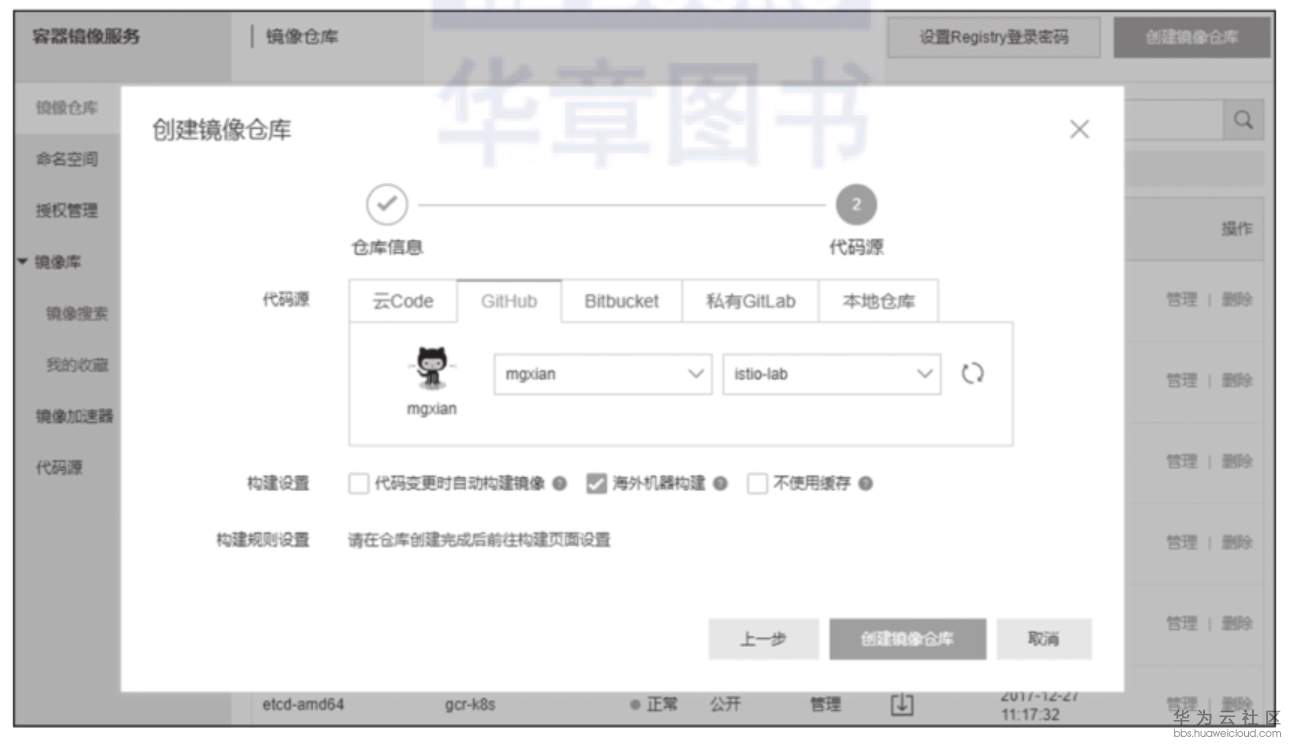Click the 容器镜像服务 service title
The image size is (1295, 748).
(x=86, y=38)
